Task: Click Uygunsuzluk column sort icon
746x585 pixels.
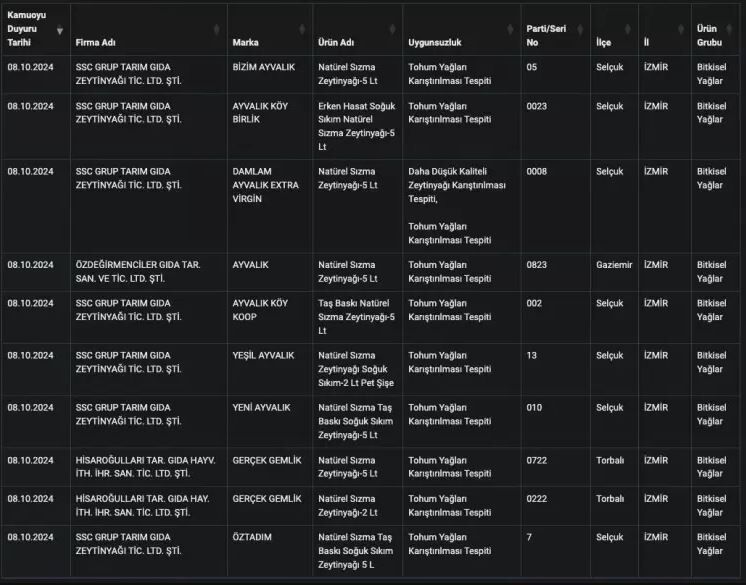Action: click(510, 30)
